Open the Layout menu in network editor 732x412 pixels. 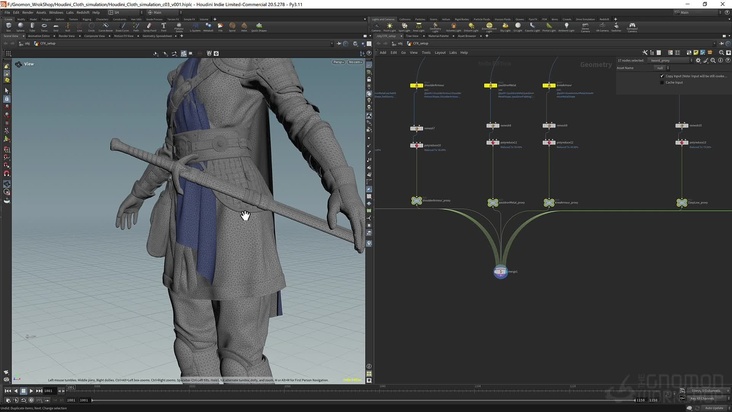[440, 52]
